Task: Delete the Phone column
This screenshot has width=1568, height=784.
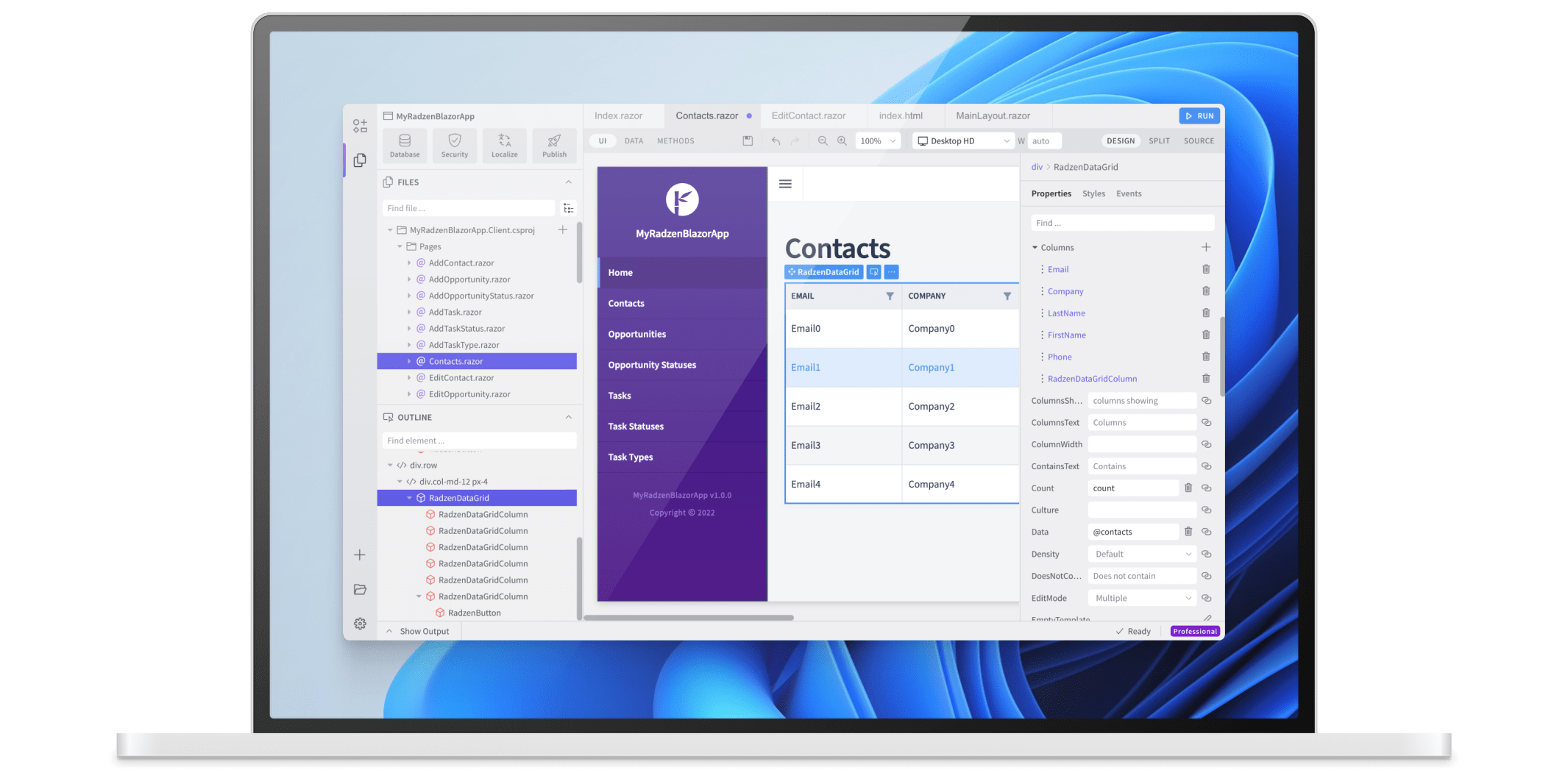Action: coord(1206,357)
